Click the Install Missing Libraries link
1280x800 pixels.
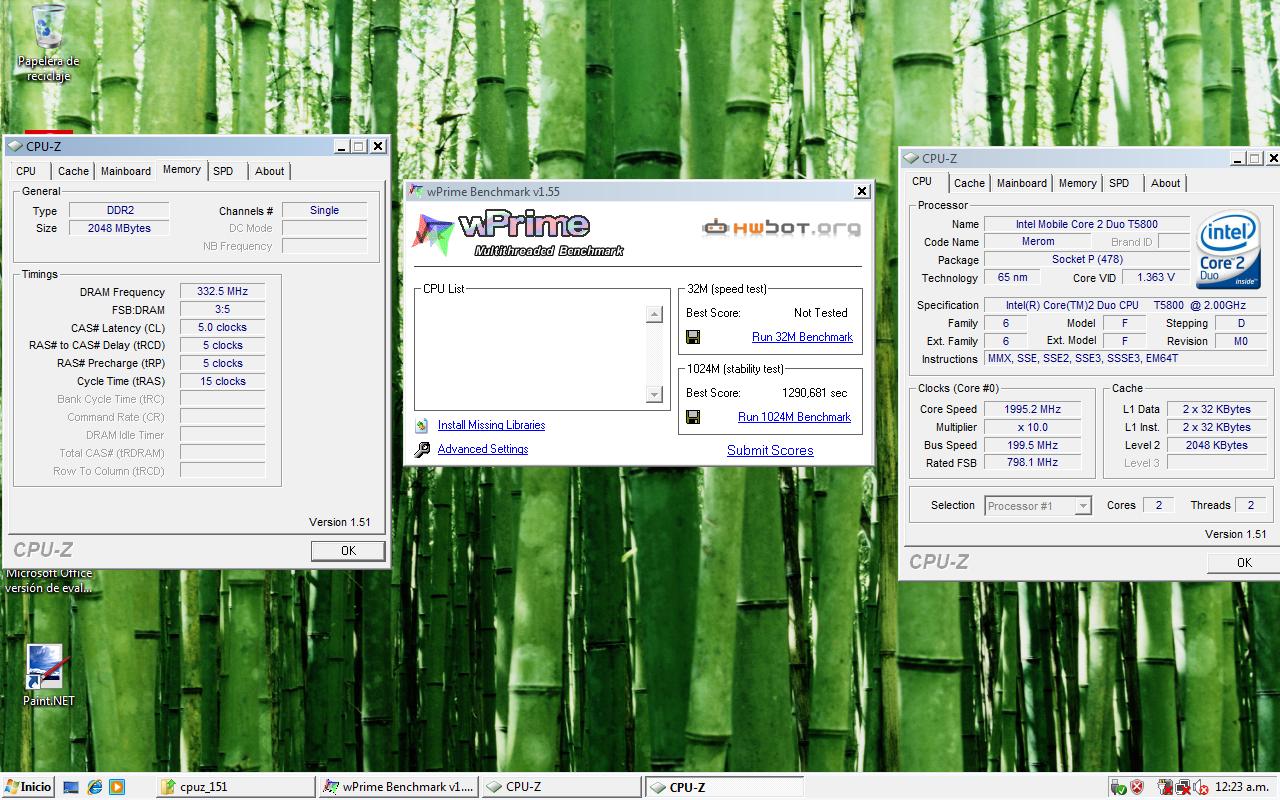click(491, 425)
